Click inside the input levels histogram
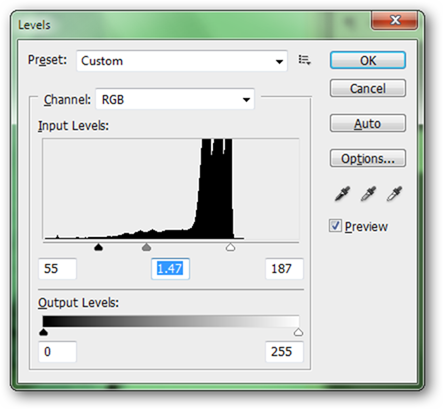 [171, 189]
